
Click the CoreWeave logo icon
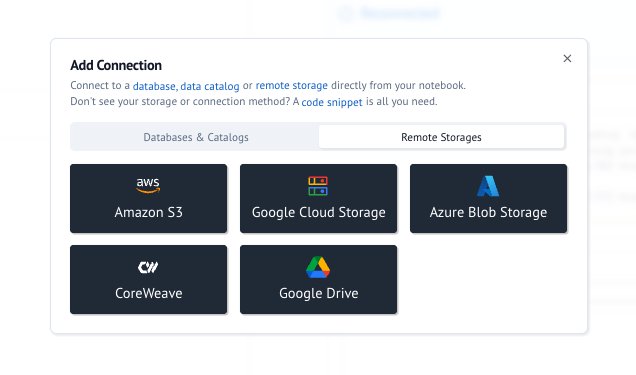click(148, 267)
